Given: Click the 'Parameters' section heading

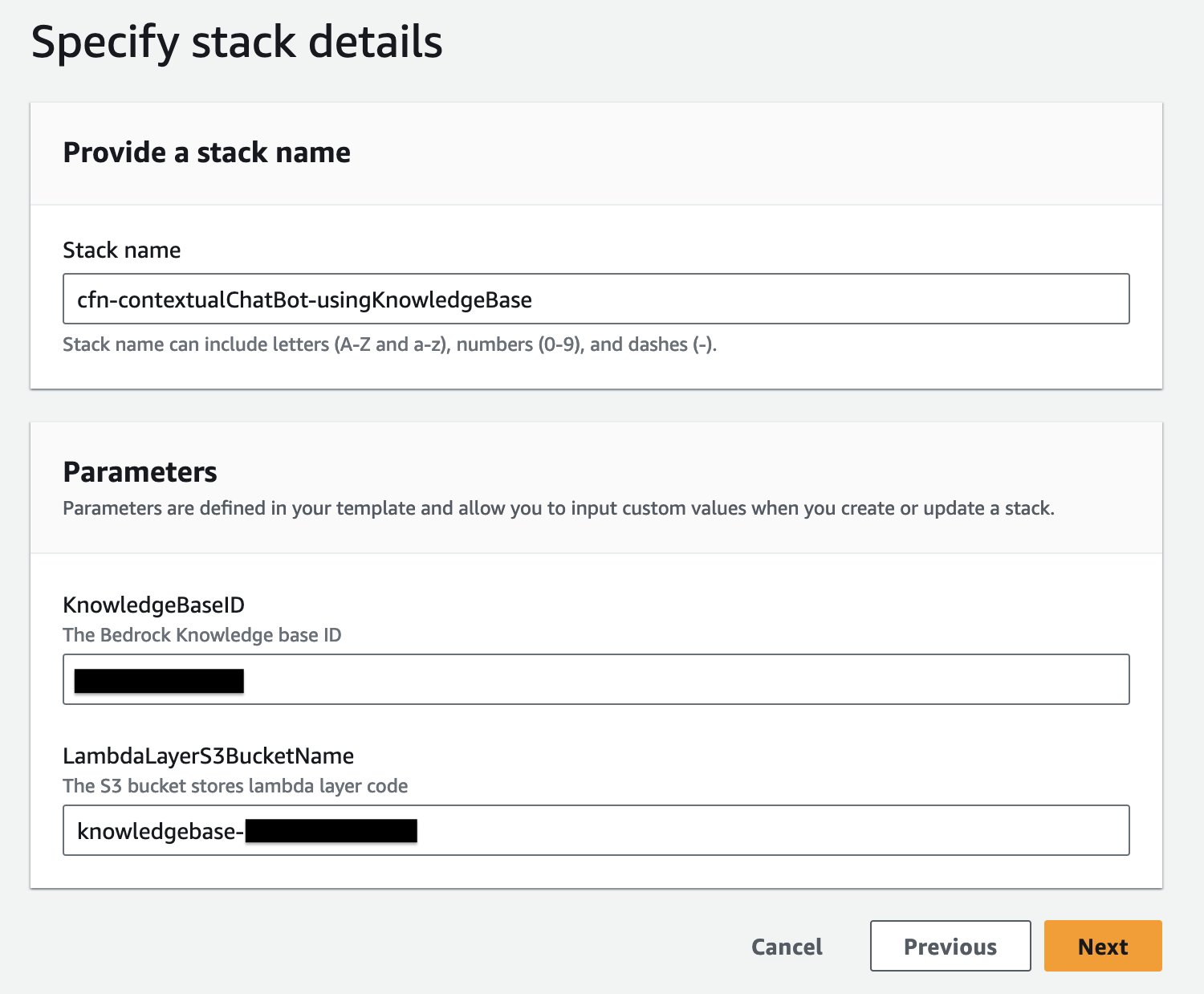Looking at the screenshot, I should pos(140,472).
